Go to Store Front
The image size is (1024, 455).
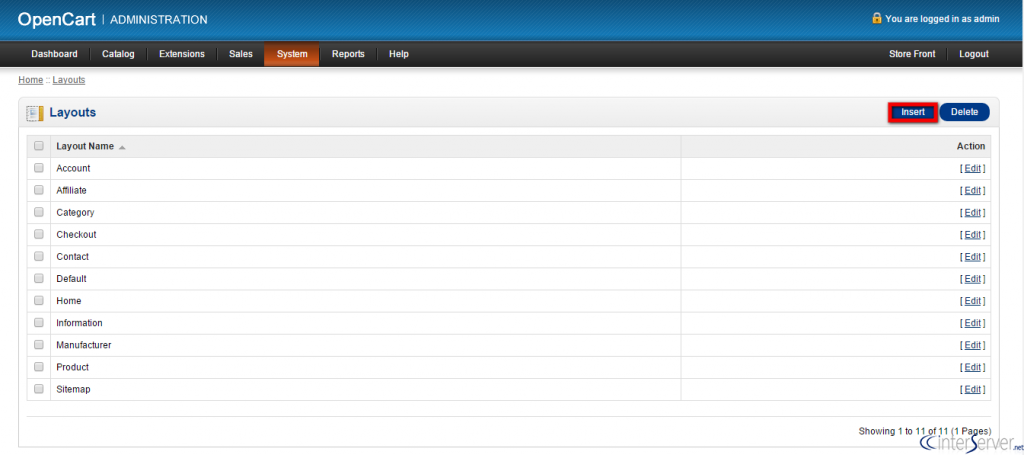tap(912, 54)
